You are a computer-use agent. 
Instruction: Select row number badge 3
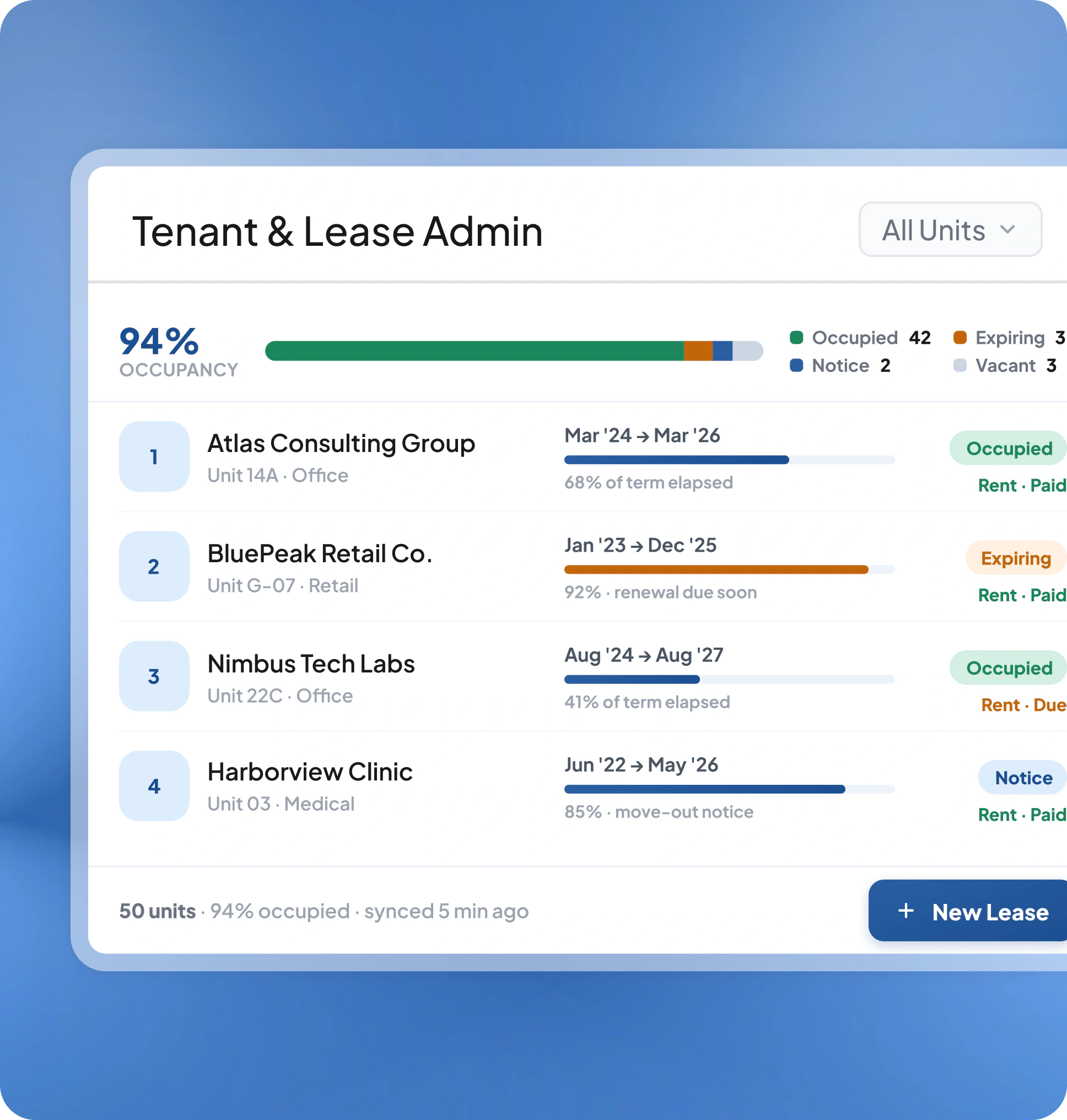click(x=154, y=676)
